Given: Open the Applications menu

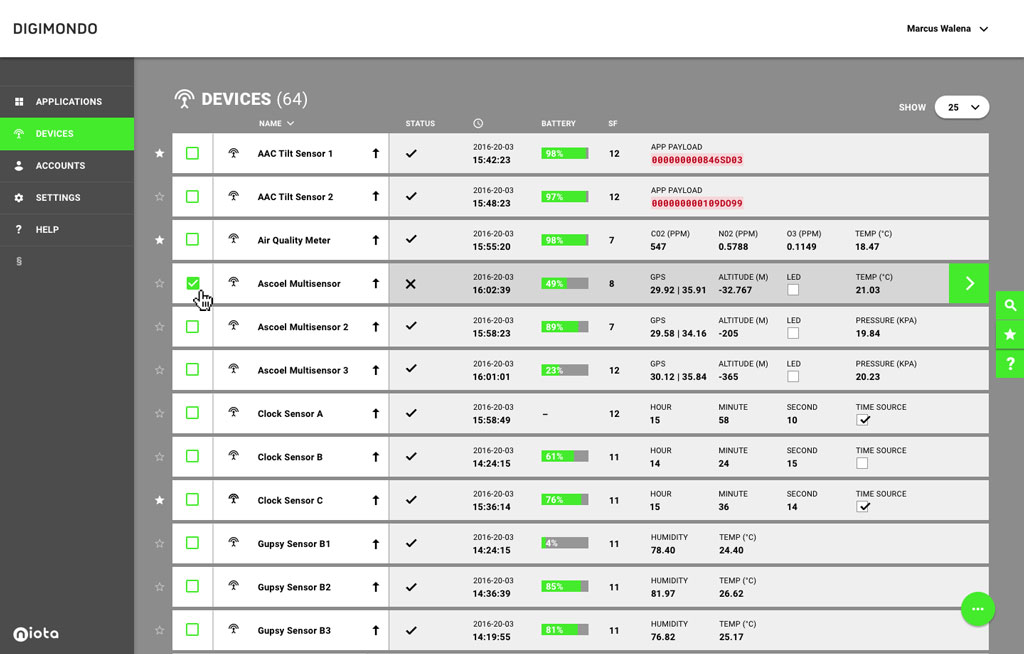Looking at the screenshot, I should point(67,102).
